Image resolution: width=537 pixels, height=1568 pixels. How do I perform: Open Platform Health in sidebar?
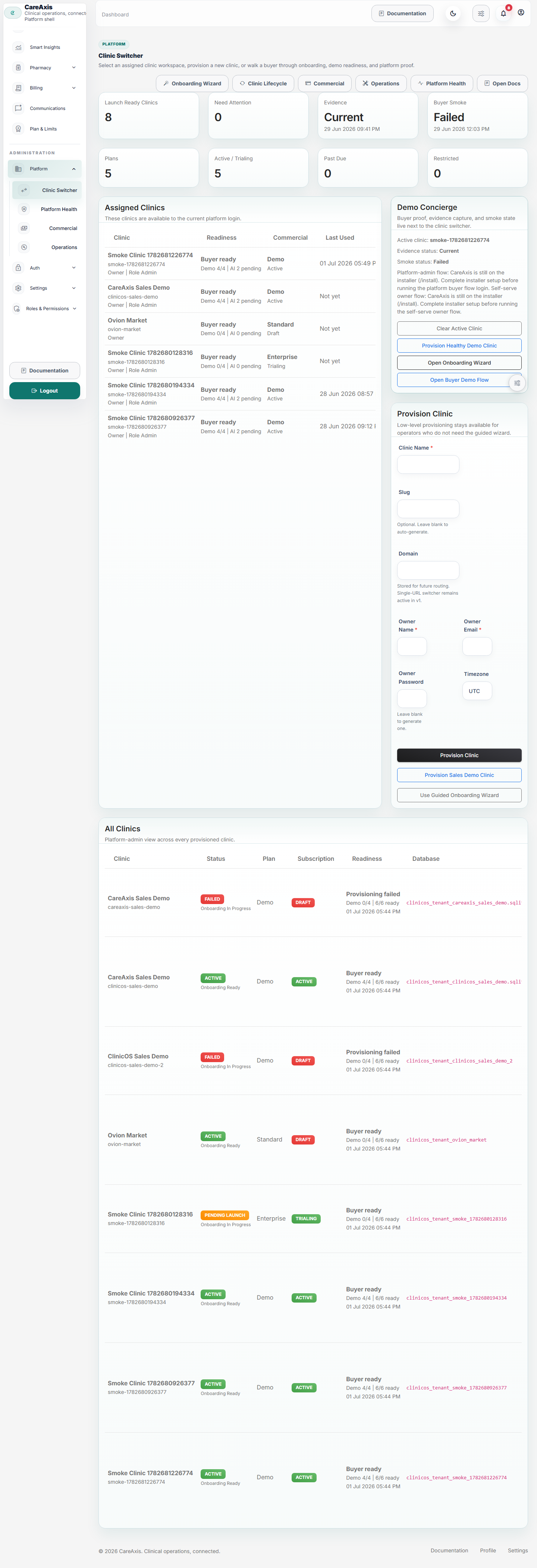47,210
